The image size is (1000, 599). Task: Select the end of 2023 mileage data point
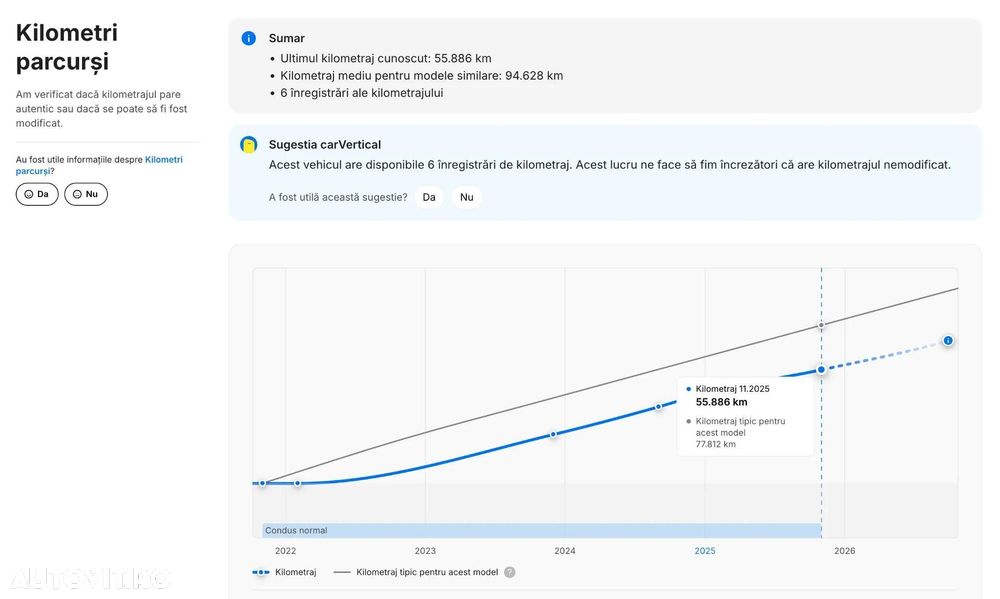click(x=554, y=434)
